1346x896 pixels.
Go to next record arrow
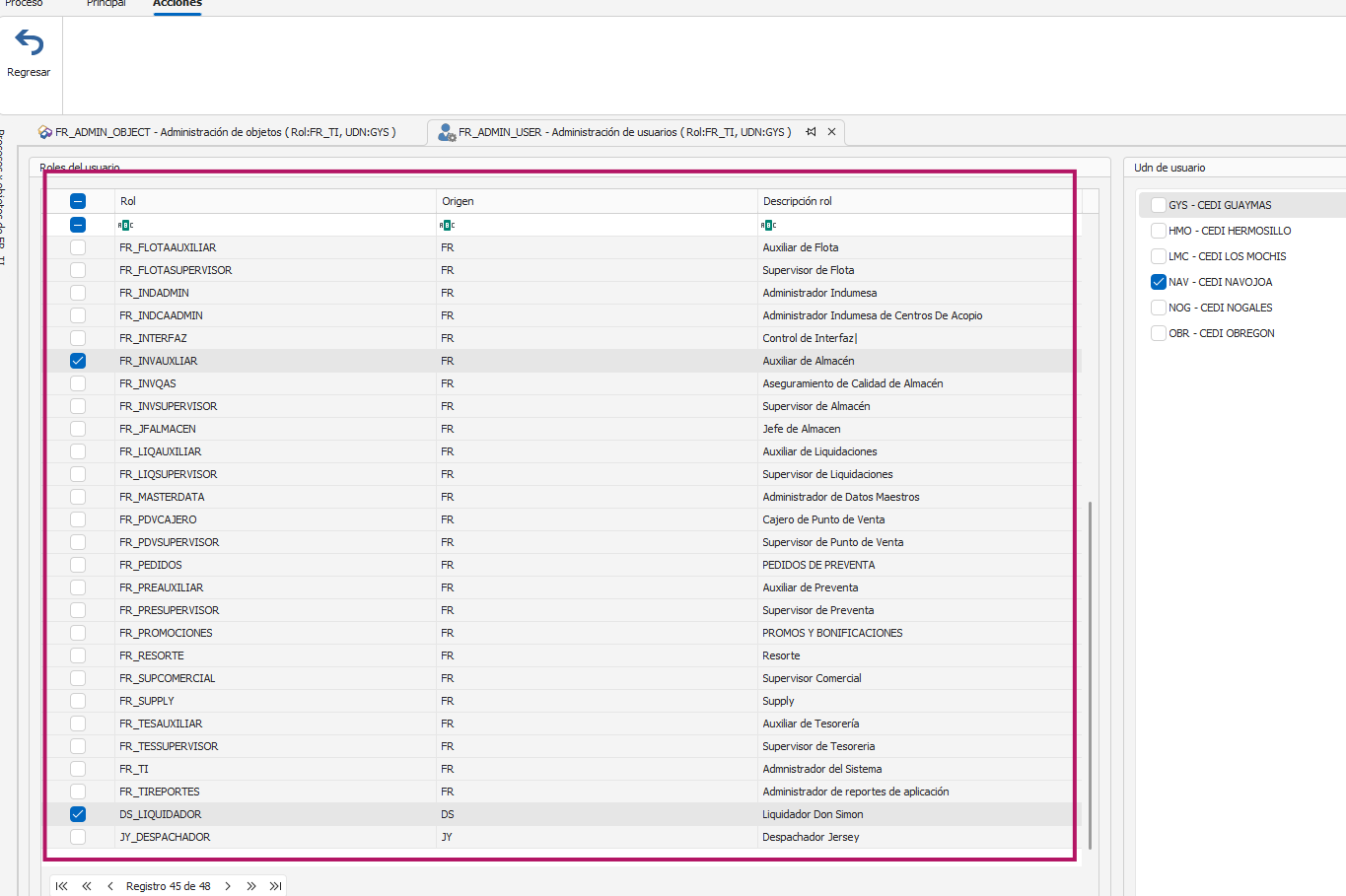tap(228, 886)
